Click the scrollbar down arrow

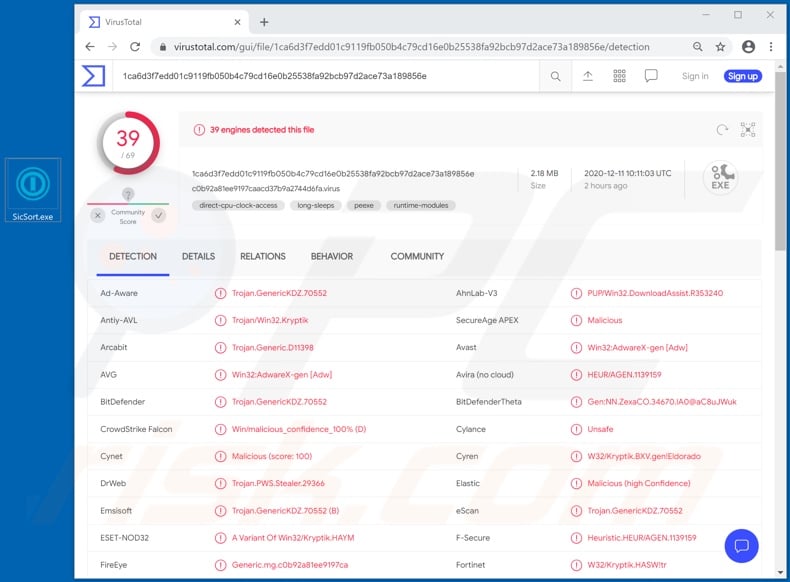[x=780, y=572]
